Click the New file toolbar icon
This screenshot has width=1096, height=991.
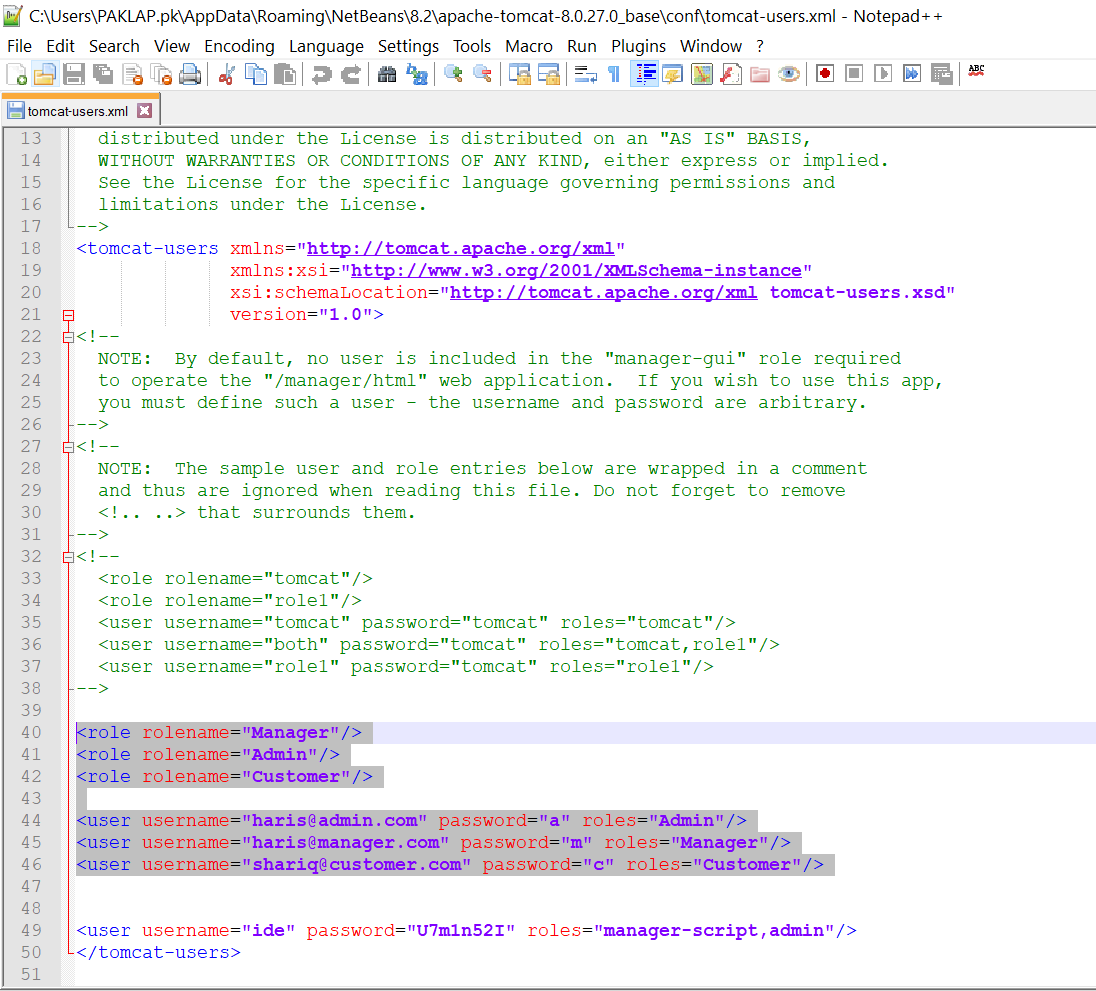point(17,74)
